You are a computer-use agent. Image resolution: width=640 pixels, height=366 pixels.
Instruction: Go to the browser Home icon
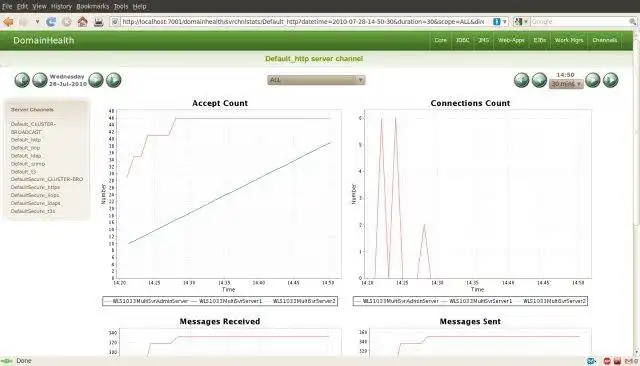82,22
